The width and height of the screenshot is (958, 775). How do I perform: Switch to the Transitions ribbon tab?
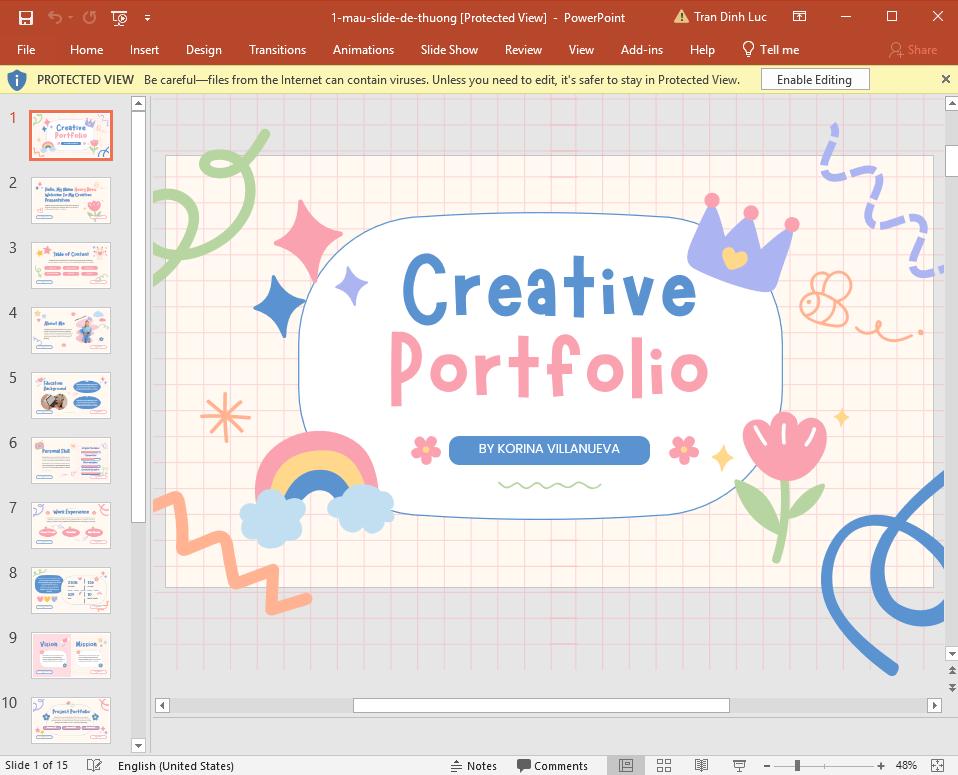click(277, 49)
